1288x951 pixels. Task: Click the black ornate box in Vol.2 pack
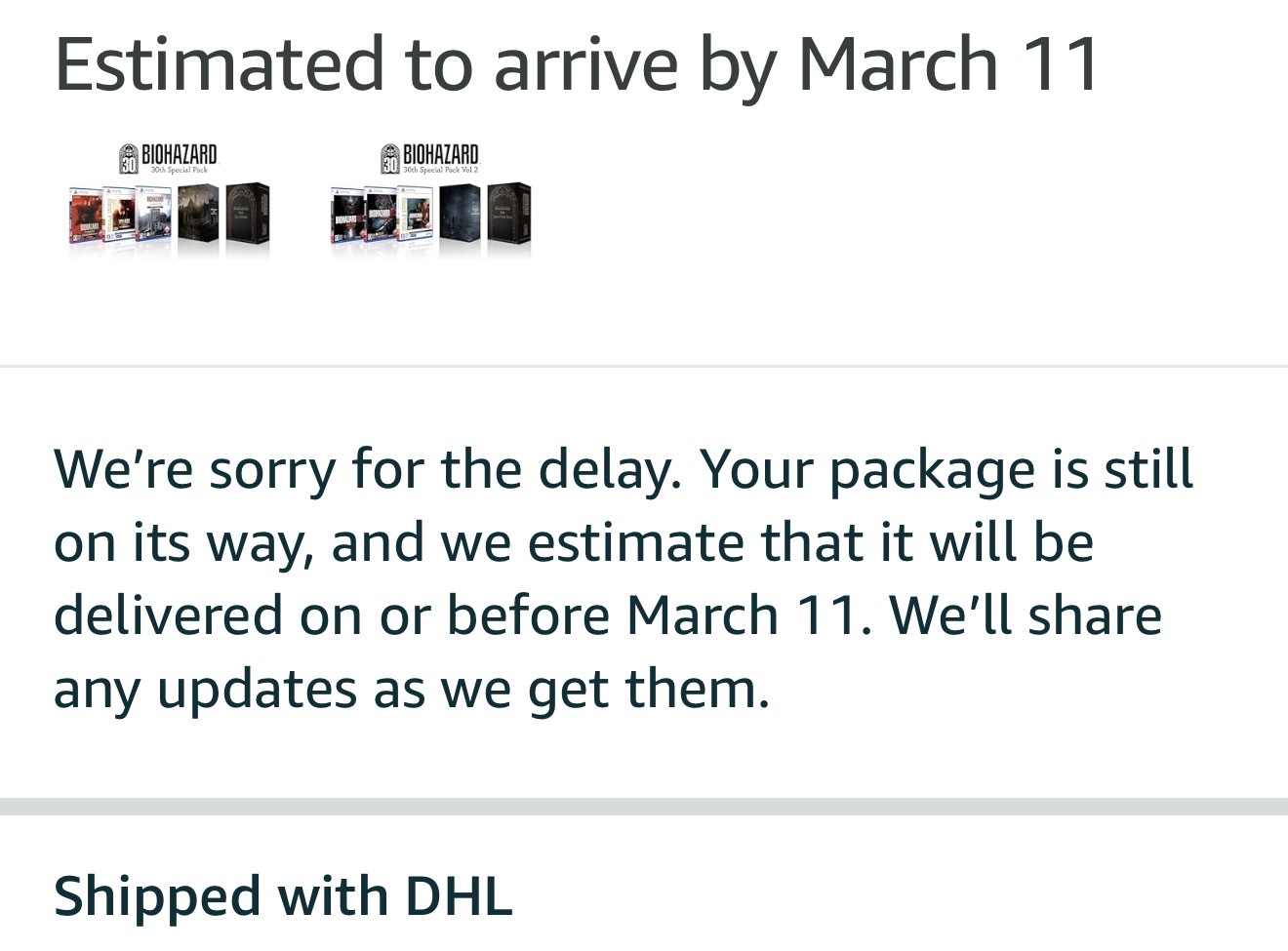click(x=508, y=214)
